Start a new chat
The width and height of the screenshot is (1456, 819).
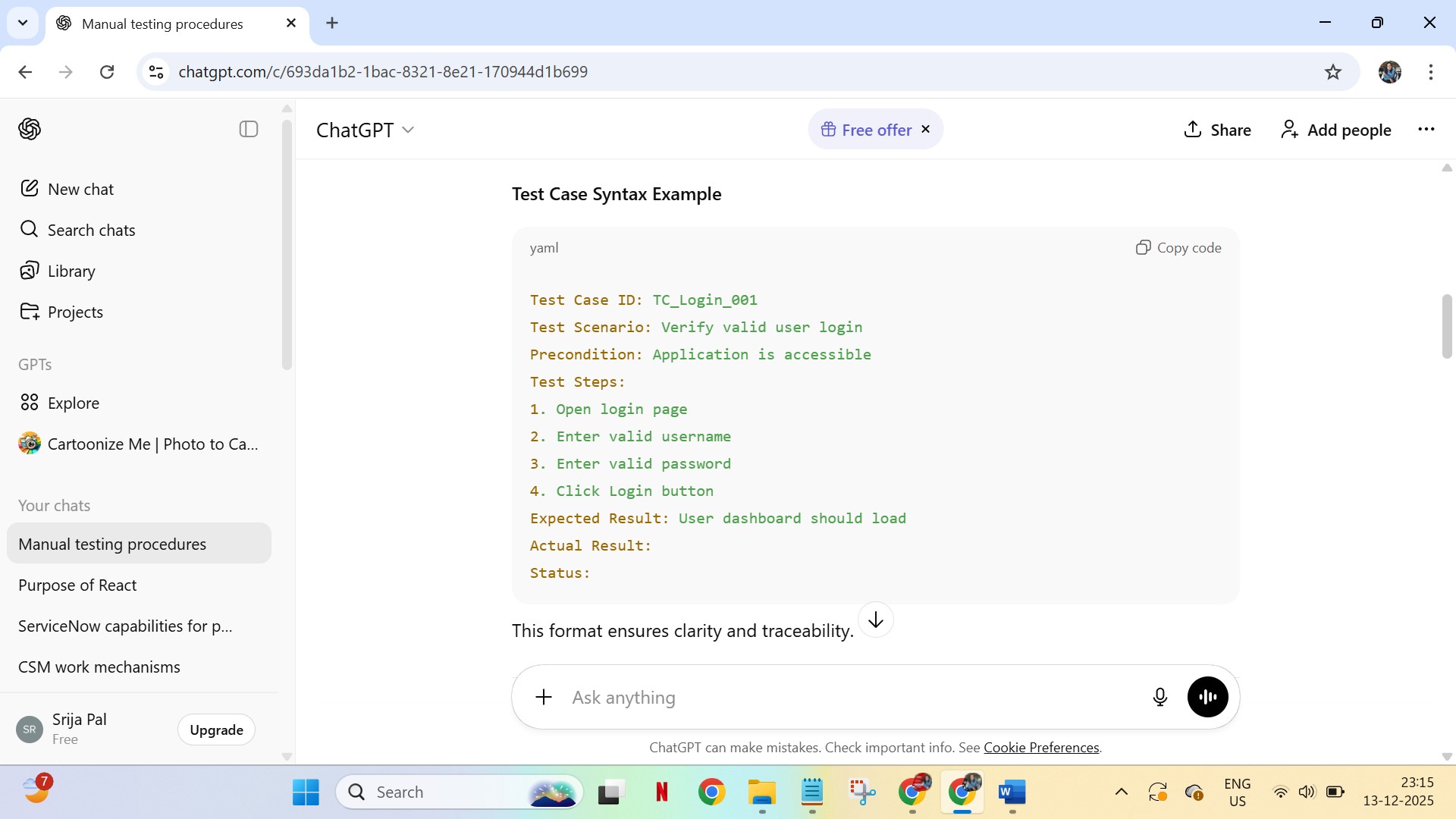tap(82, 189)
